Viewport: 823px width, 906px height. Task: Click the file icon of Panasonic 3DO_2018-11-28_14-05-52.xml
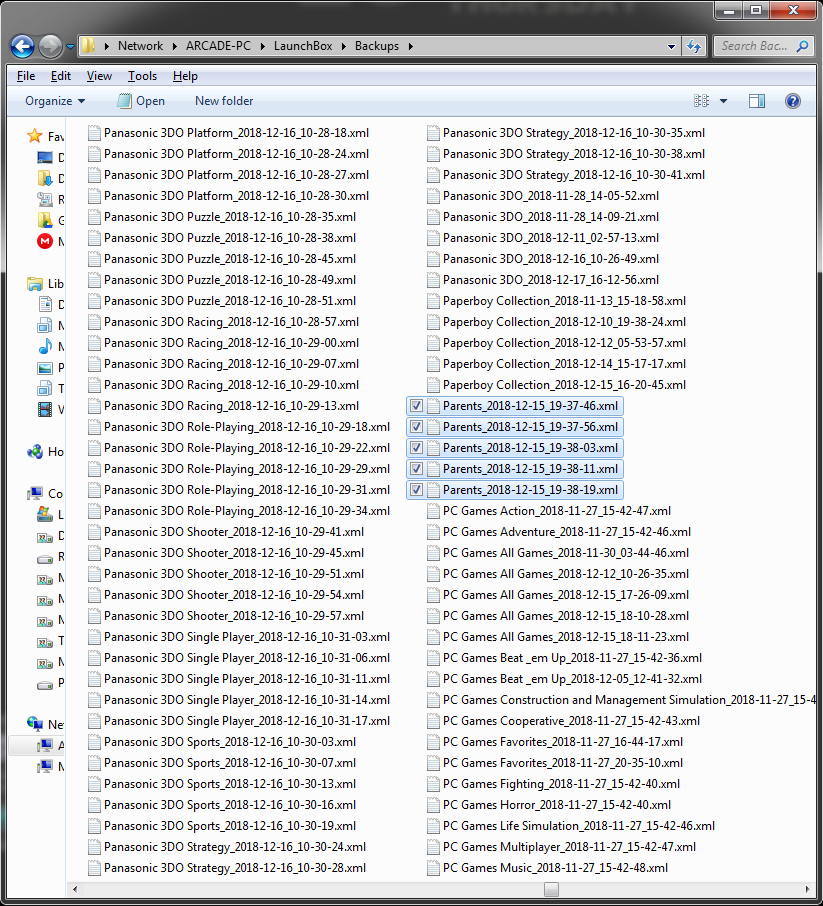[x=432, y=196]
